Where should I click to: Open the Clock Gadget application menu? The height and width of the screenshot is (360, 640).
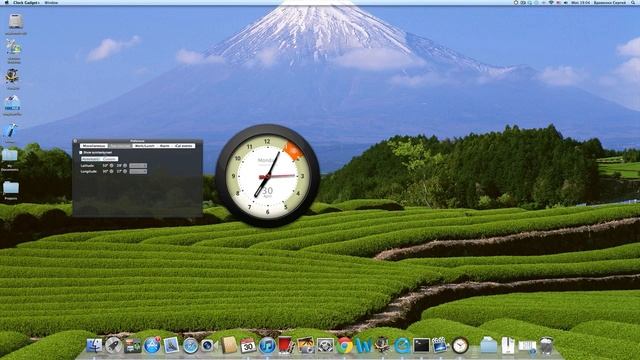coord(26,2)
